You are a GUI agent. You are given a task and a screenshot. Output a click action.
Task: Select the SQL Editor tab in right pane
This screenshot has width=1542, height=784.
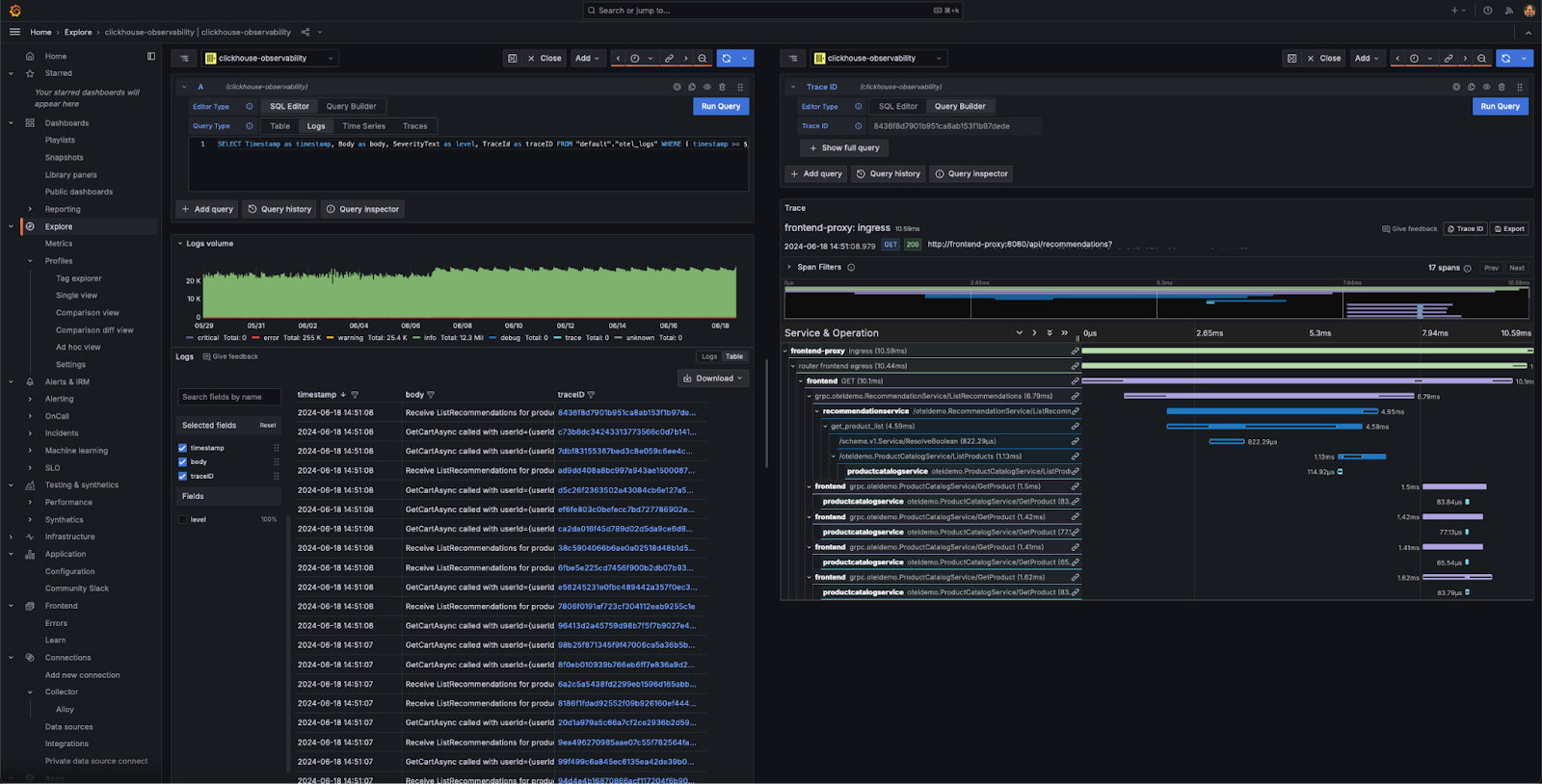(897, 107)
